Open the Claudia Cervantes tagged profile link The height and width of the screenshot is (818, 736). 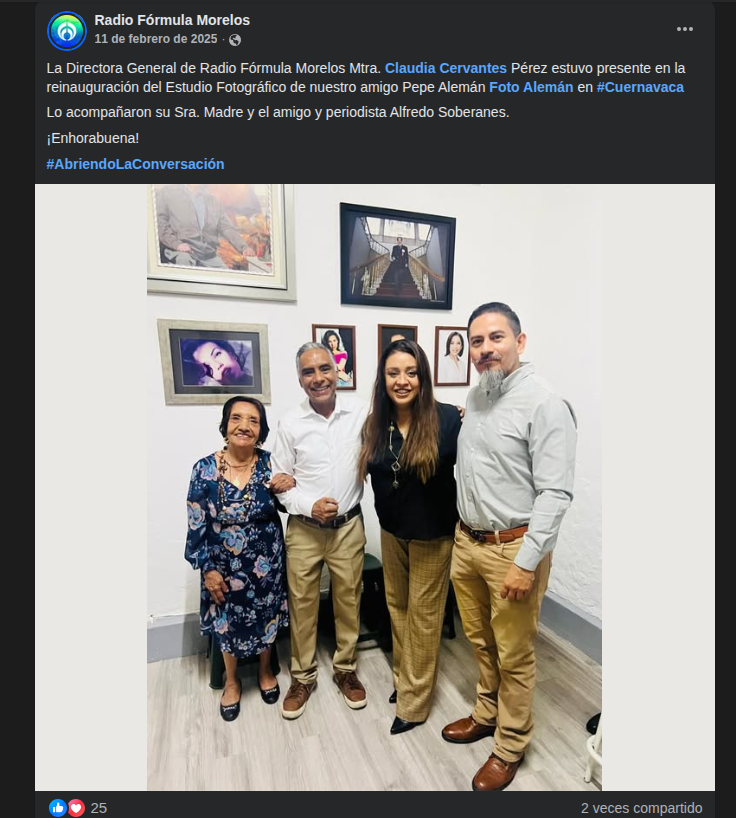(445, 68)
